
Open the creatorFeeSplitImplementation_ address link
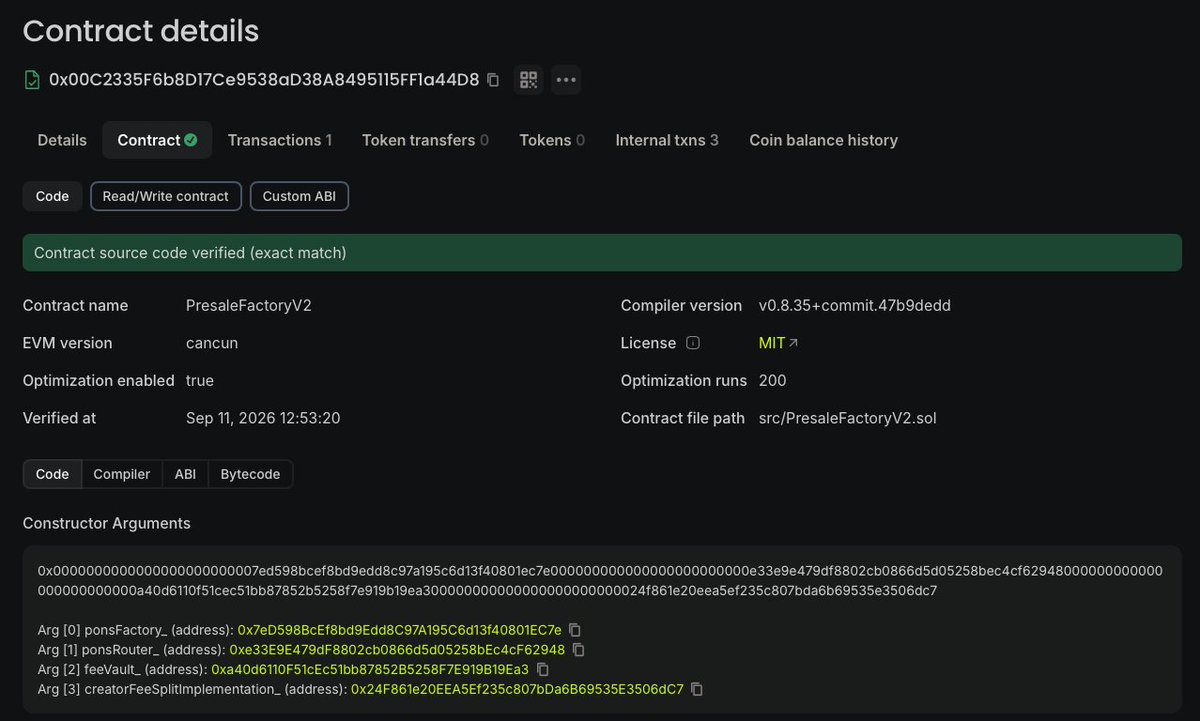(517, 689)
